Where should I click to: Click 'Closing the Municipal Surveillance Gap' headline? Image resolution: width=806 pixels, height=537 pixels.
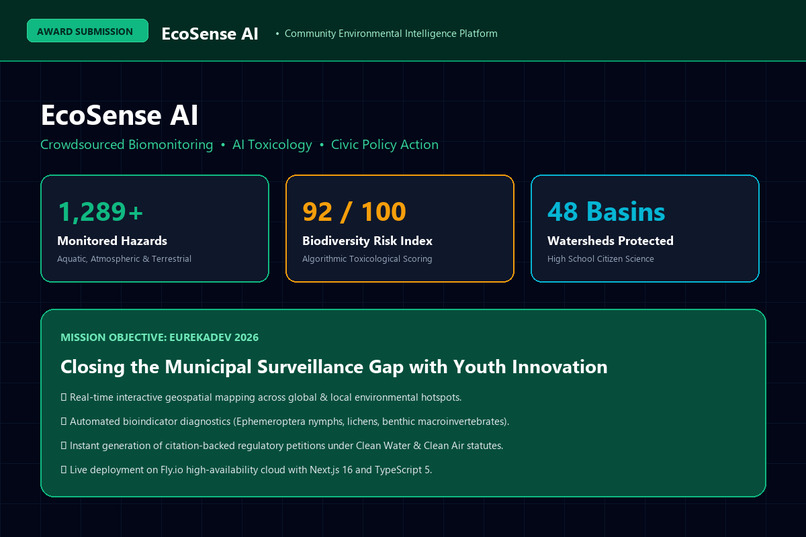click(x=334, y=367)
